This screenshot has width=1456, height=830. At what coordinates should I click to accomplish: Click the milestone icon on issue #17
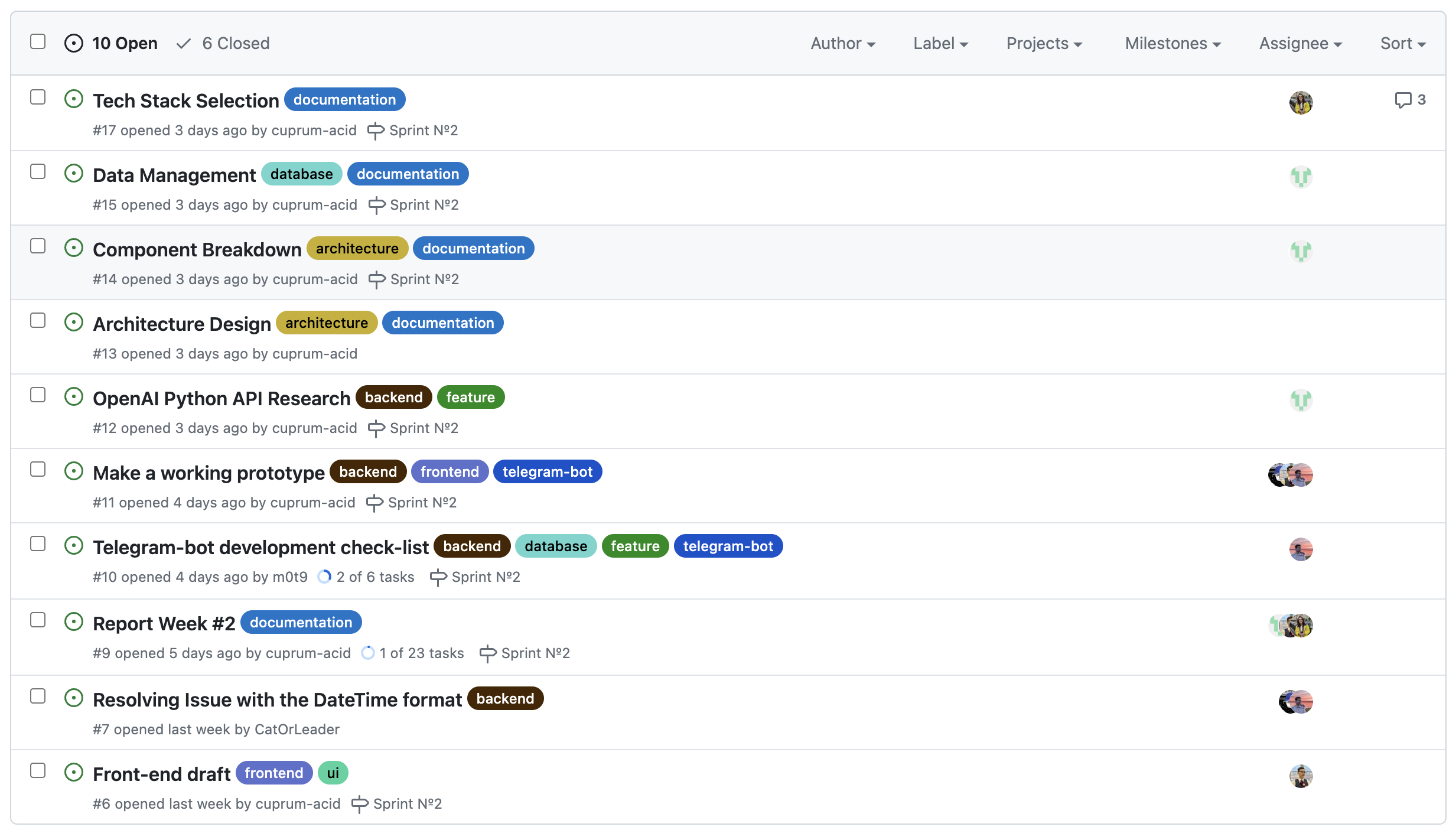point(376,131)
